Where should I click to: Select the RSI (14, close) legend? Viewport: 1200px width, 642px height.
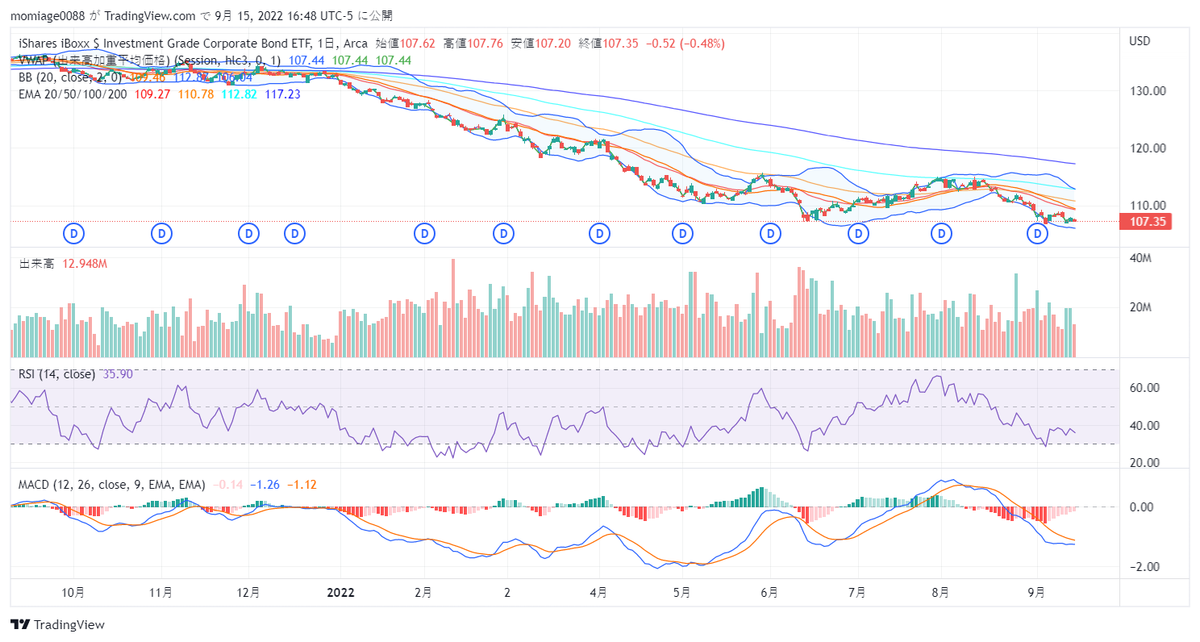[57, 374]
